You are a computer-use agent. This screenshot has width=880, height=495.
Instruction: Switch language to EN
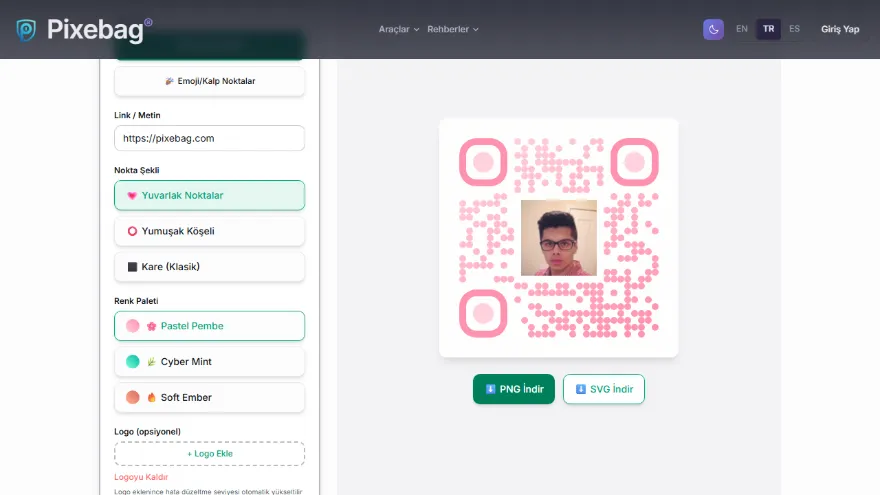pos(741,29)
